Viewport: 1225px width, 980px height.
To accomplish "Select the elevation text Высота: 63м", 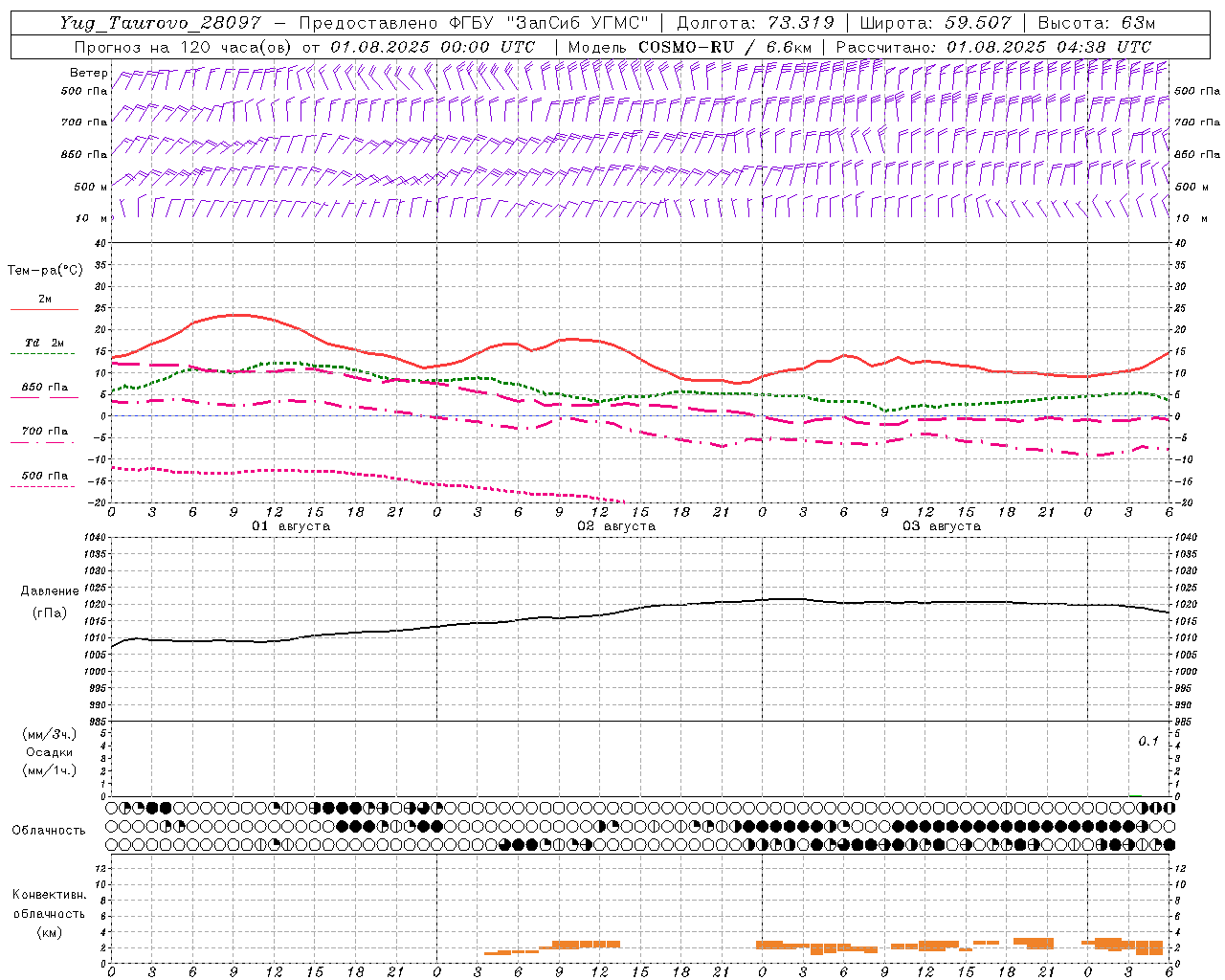I will [1095, 23].
